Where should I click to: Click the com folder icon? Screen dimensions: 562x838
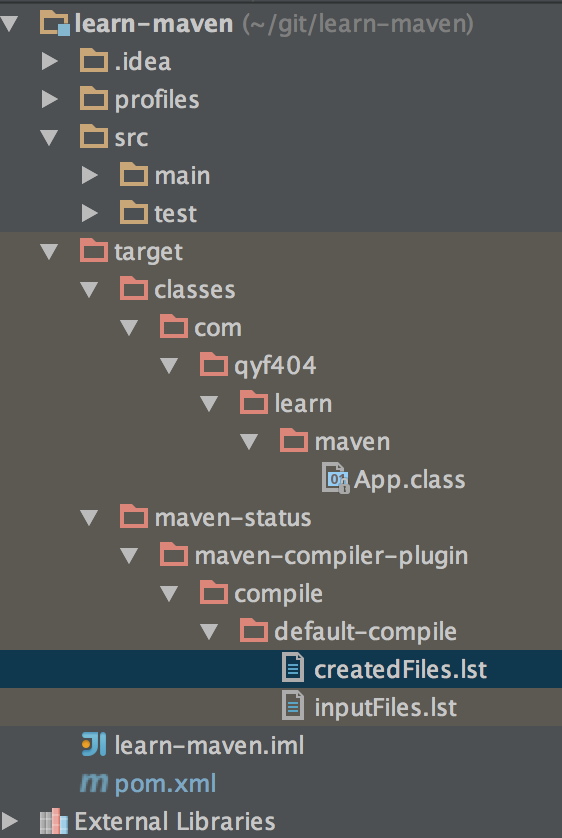click(x=174, y=326)
